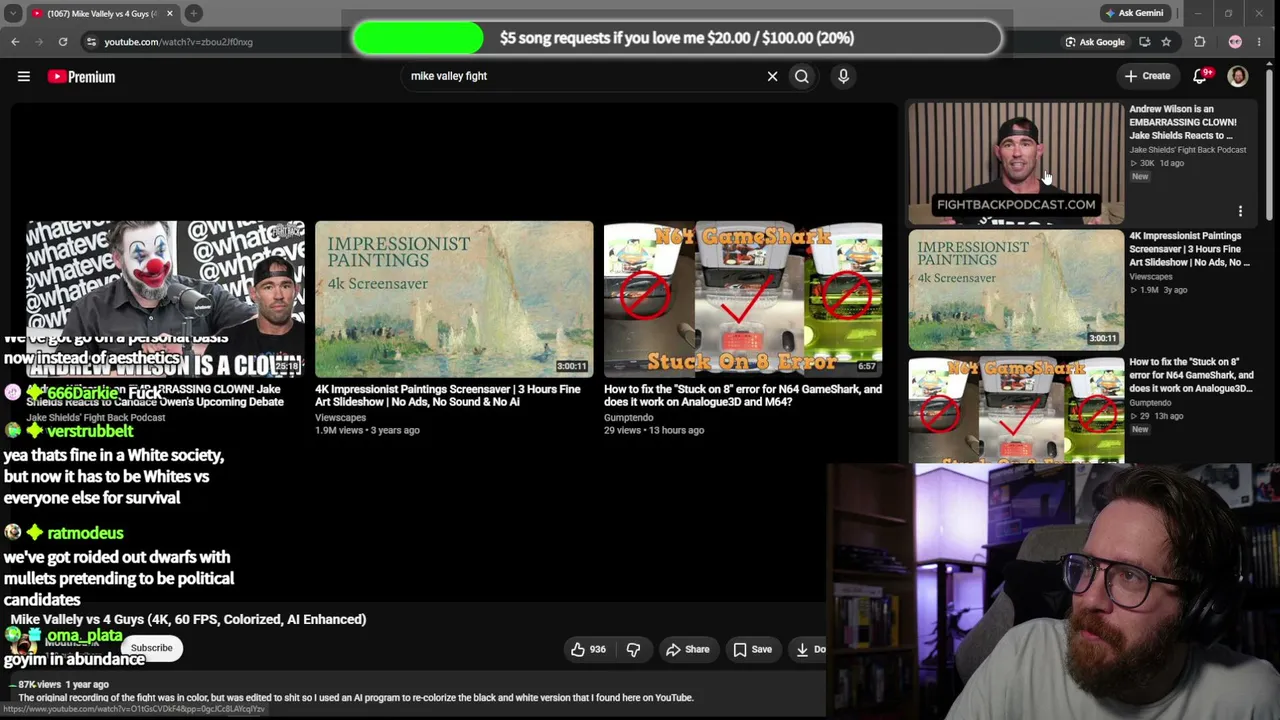Screen dimensions: 1280x720
Task: Open the FIGHTBACKPODCAST.COM sidebar thumbnail
Action: click(x=1016, y=163)
